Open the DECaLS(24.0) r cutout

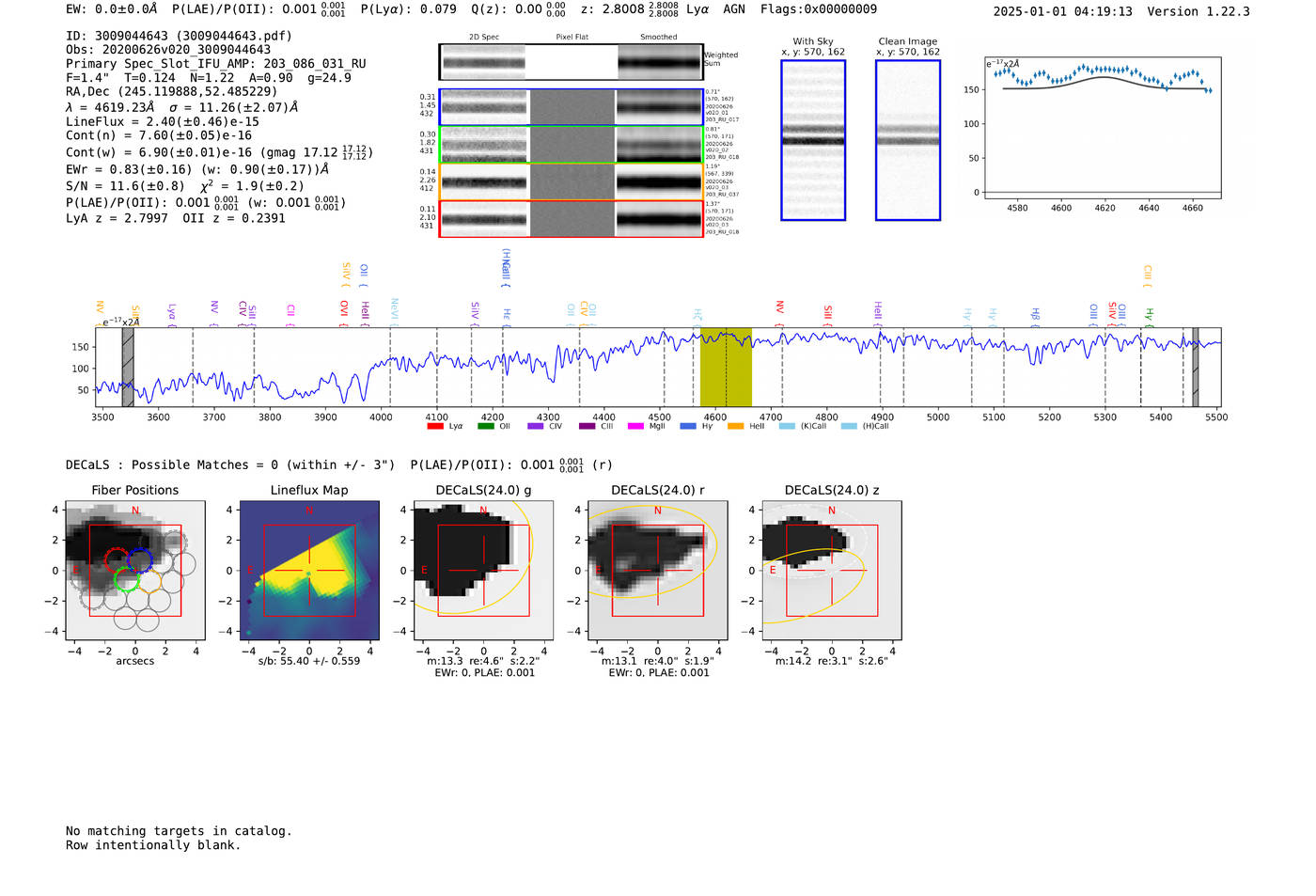[657, 570]
